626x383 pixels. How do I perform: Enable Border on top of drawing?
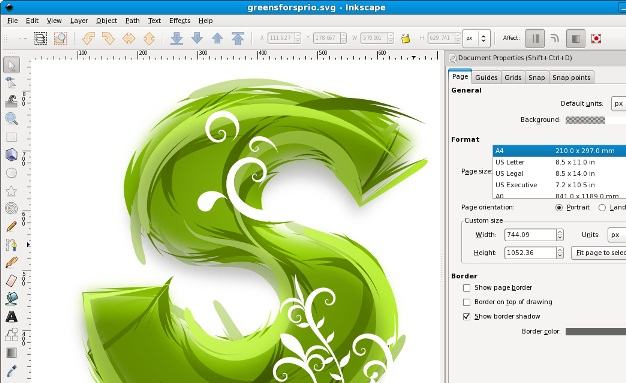tap(466, 302)
